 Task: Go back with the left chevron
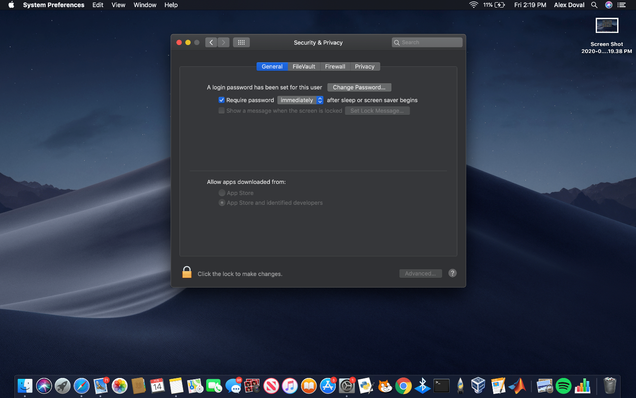[x=211, y=42]
